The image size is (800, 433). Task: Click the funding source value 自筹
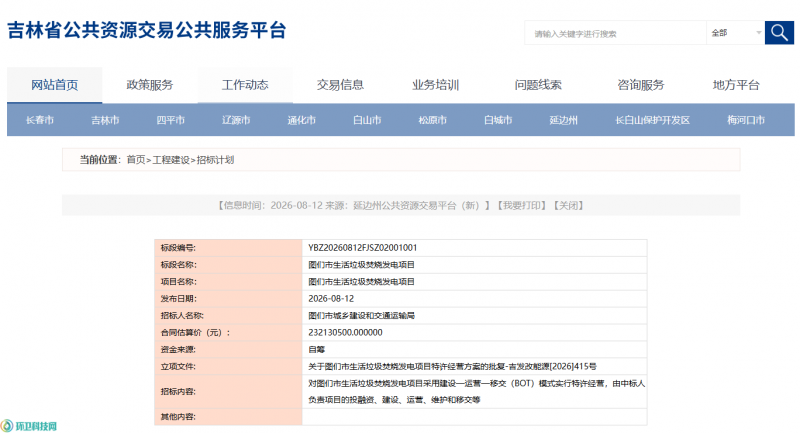316,349
